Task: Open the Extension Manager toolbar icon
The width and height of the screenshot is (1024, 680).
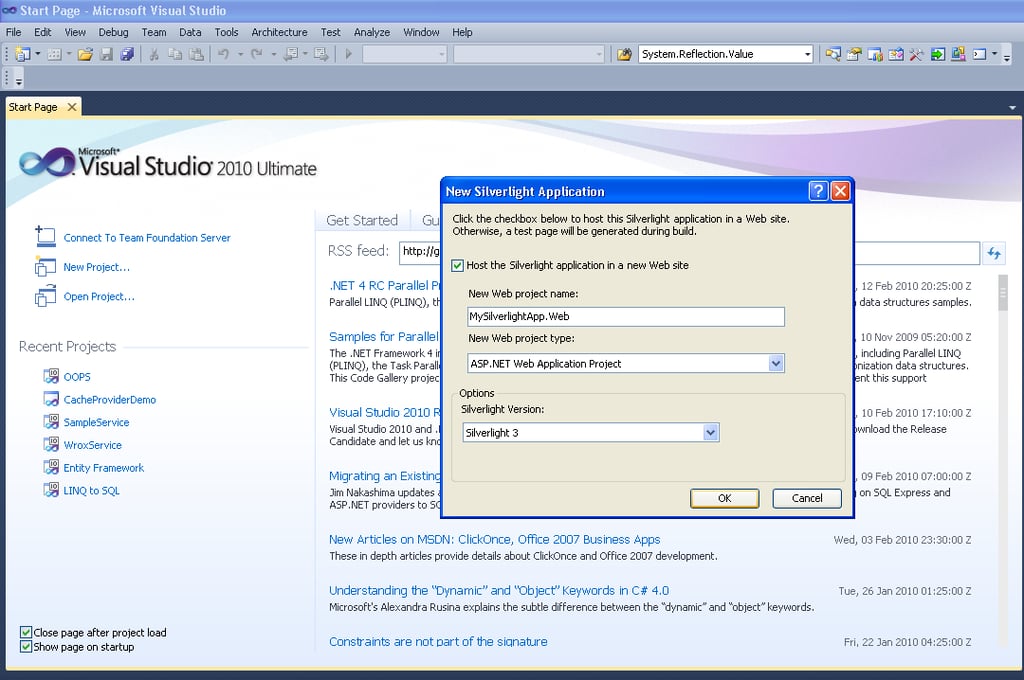Action: 958,54
